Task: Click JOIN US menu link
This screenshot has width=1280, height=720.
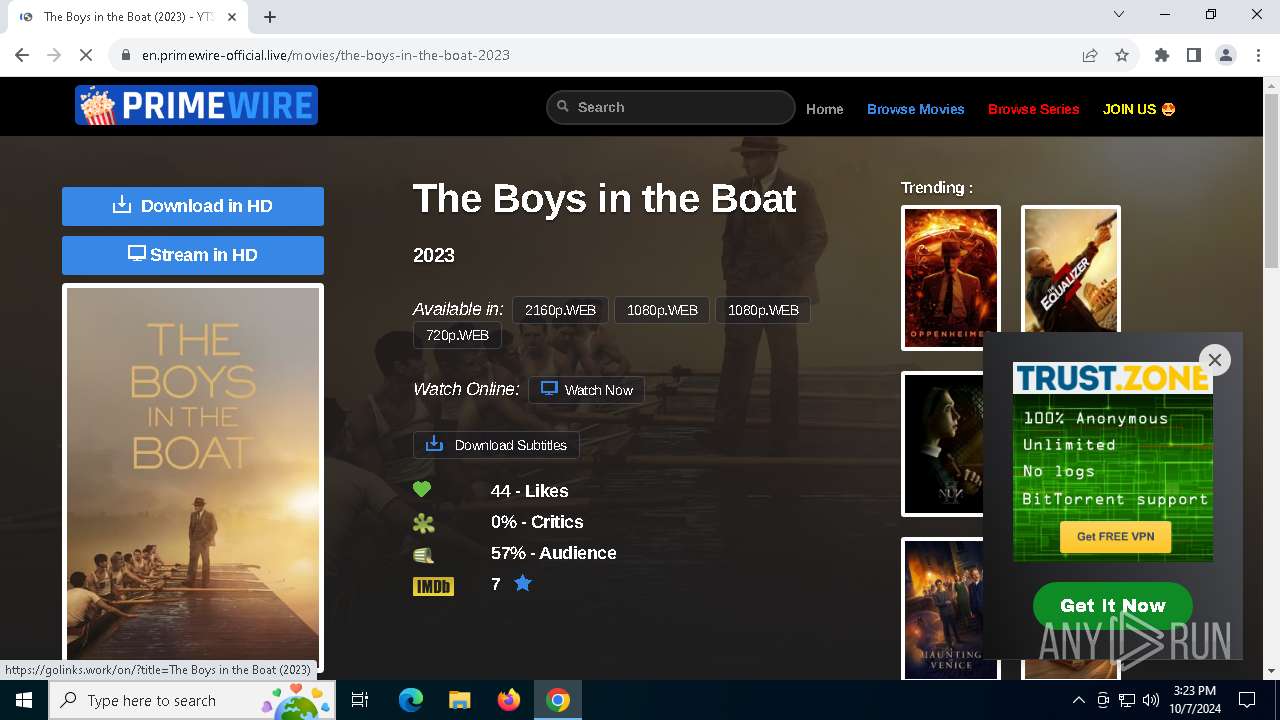Action: pos(1139,109)
